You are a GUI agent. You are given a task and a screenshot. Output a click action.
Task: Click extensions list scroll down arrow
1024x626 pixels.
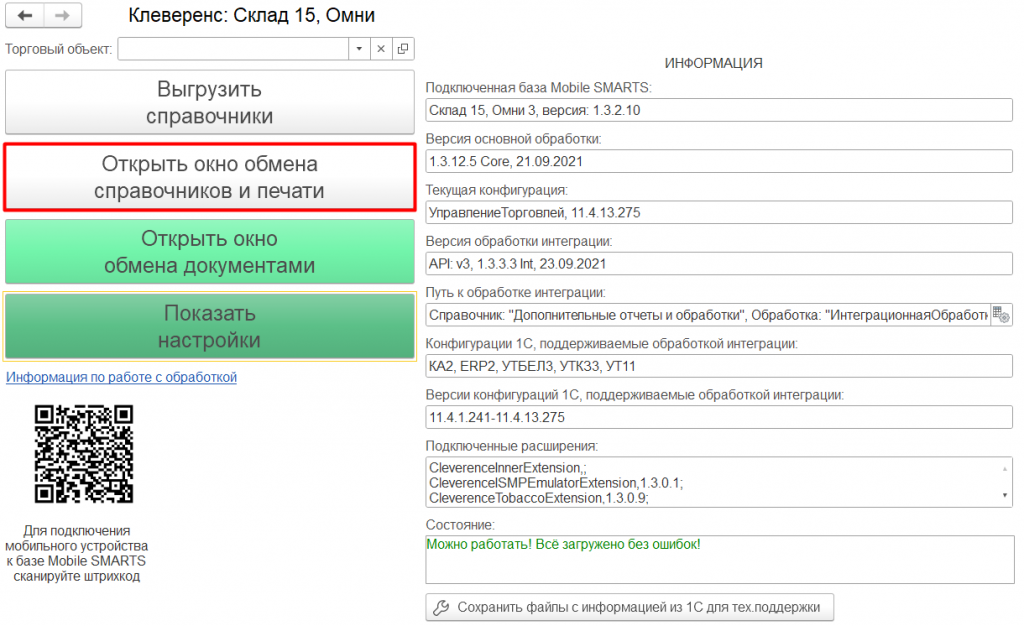pyautogui.click(x=1004, y=496)
